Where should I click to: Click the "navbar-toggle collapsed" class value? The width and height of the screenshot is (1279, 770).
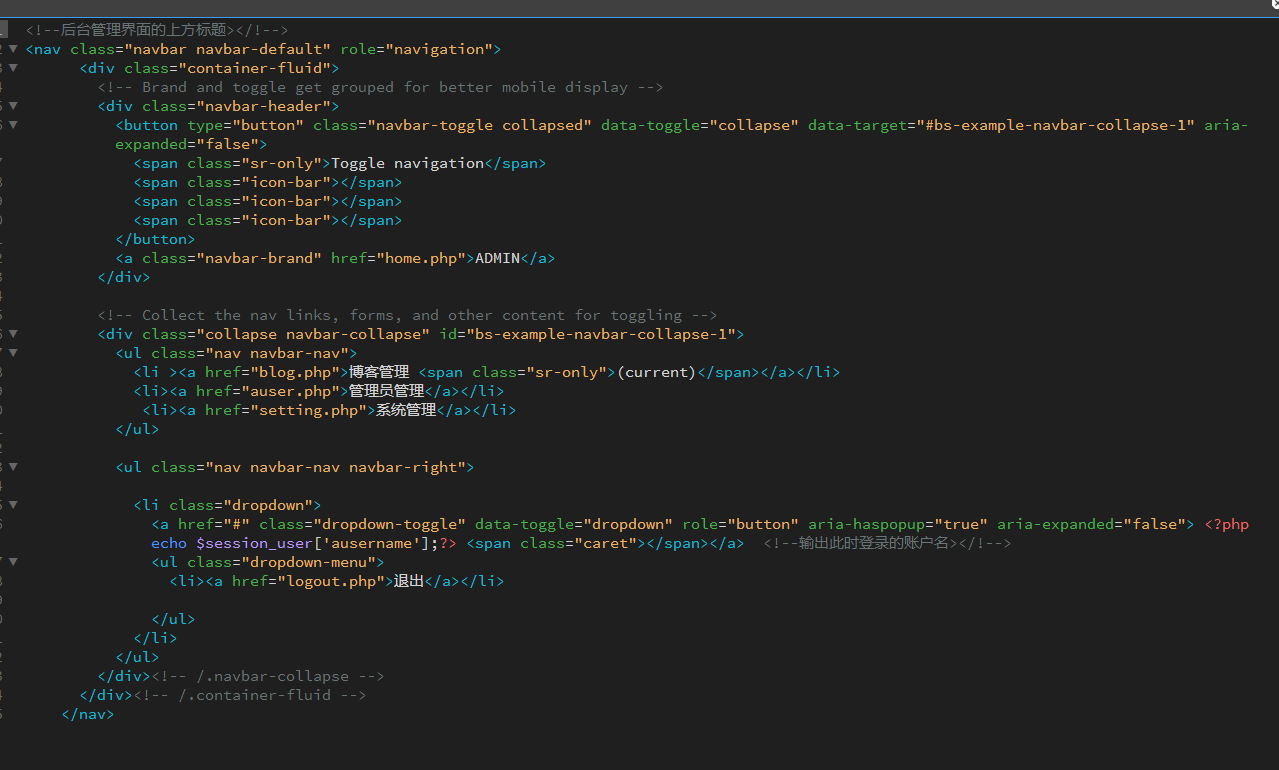point(480,125)
